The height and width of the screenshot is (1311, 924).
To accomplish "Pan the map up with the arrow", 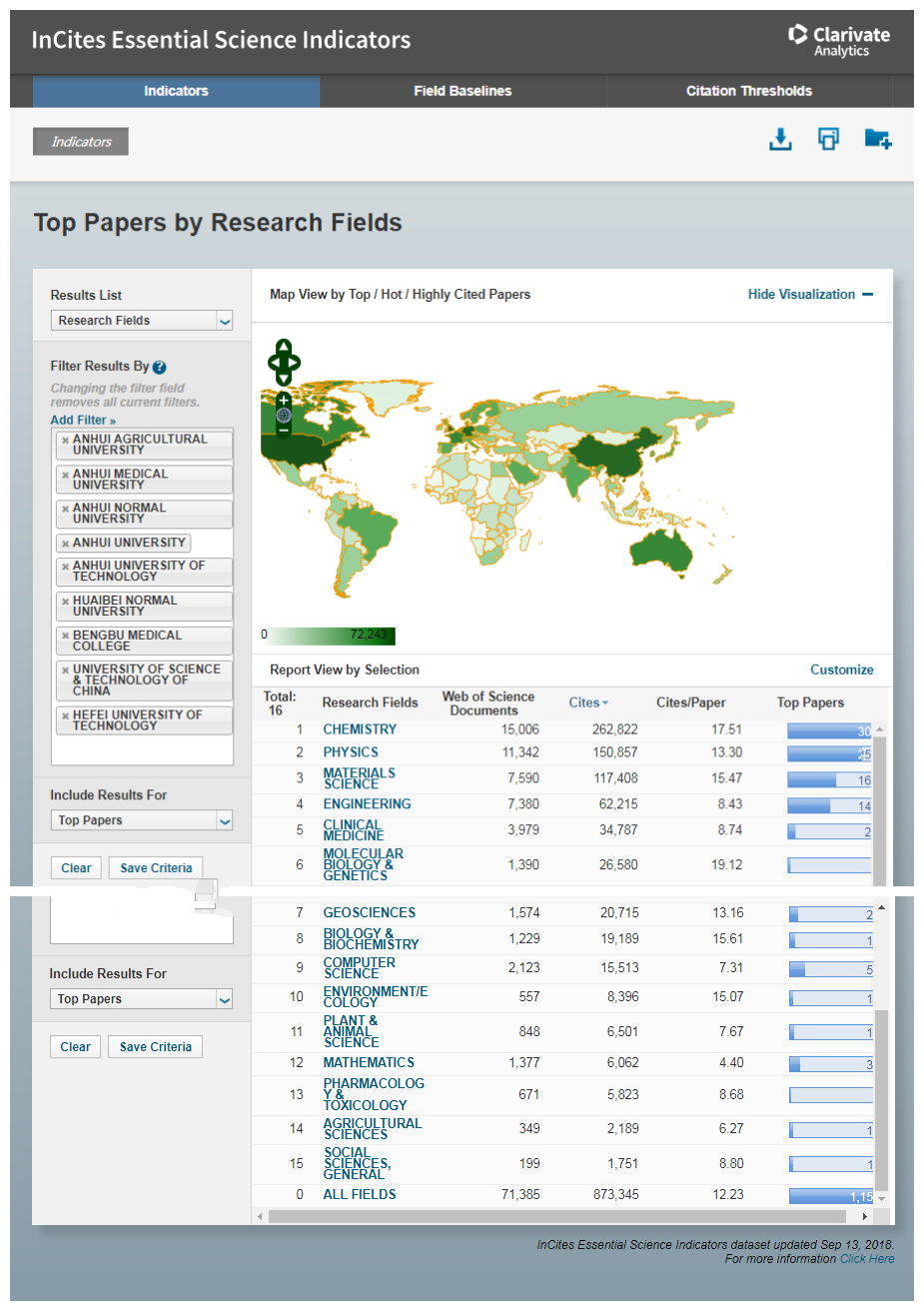I will tap(284, 345).
